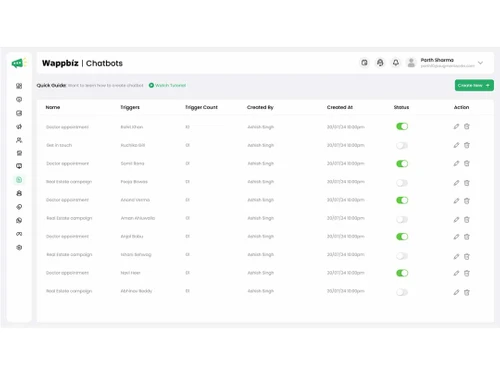Screen dimensions: 500x375
Task: Delete the Sumit Rana chatbot row
Action: 467,163
